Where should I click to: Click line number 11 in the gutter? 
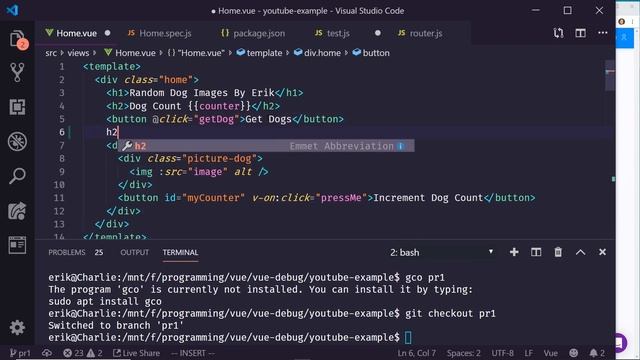coord(59,198)
